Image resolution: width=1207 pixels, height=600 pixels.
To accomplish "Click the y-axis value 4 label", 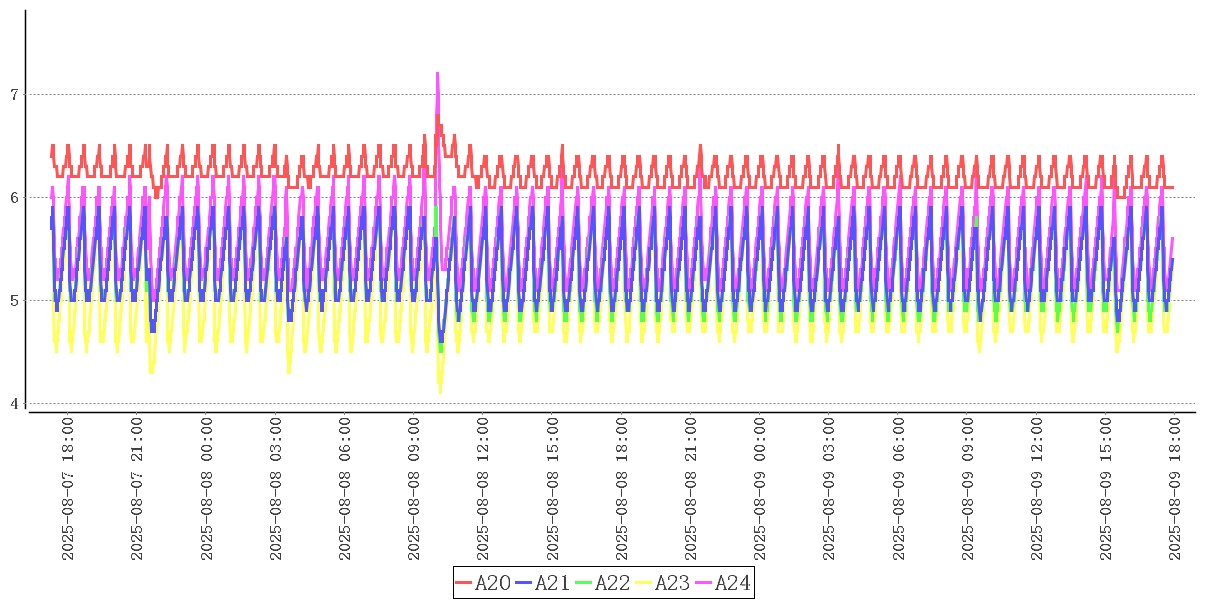I will tap(14, 404).
